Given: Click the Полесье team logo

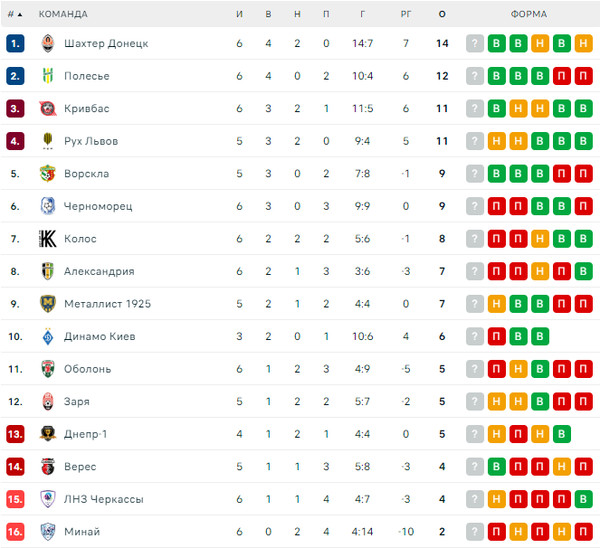Looking at the screenshot, I should 48,76.
